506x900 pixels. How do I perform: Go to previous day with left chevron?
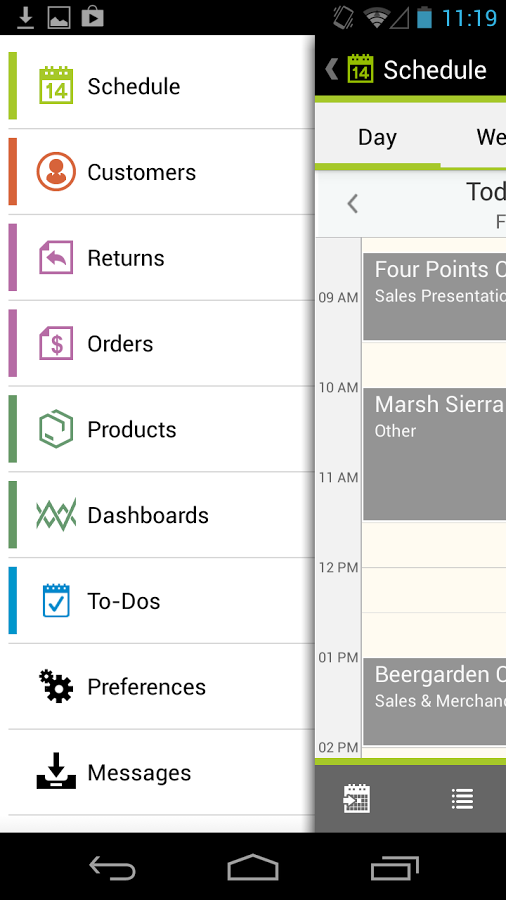[x=353, y=204]
